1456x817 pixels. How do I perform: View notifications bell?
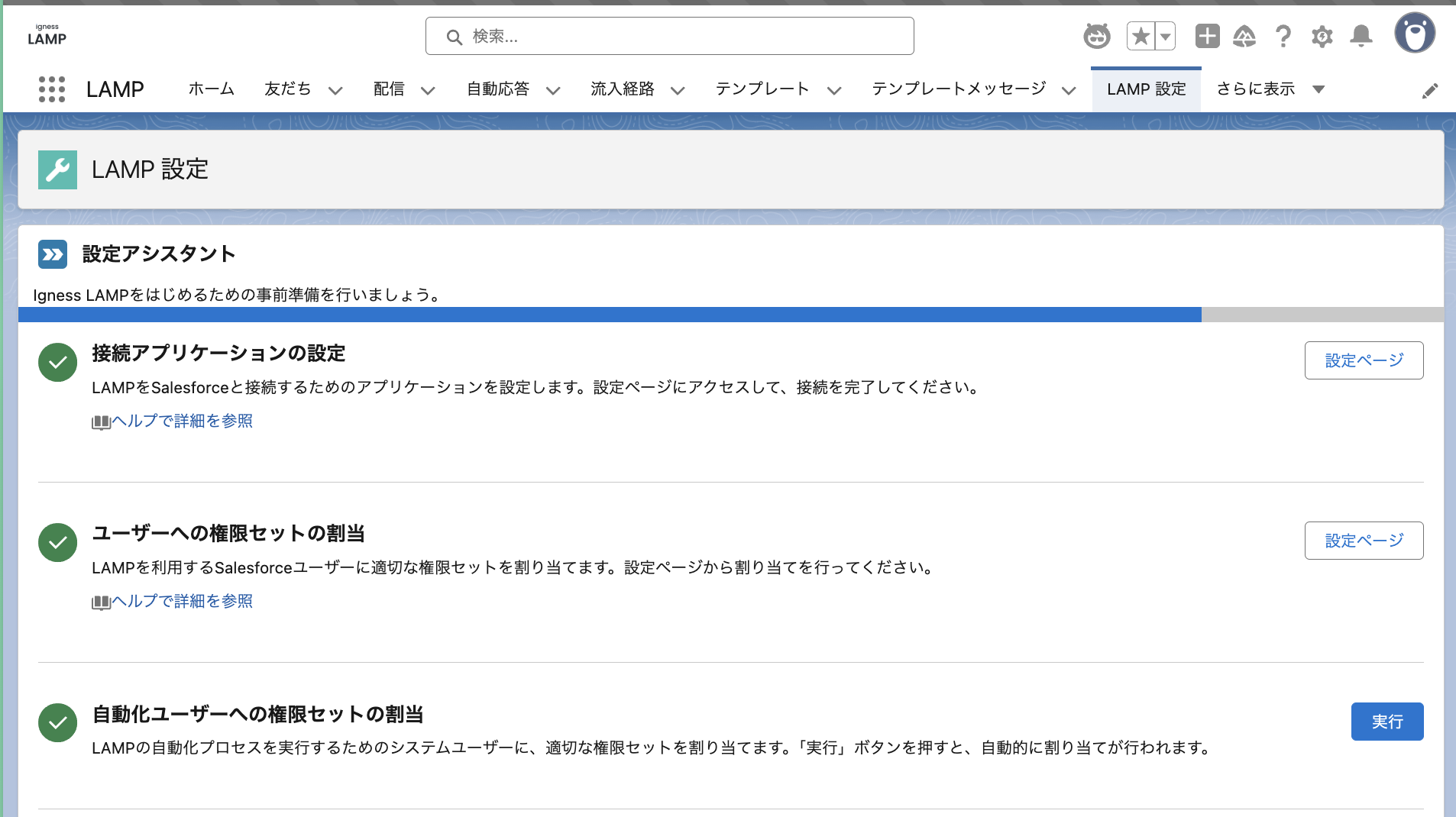click(x=1361, y=36)
